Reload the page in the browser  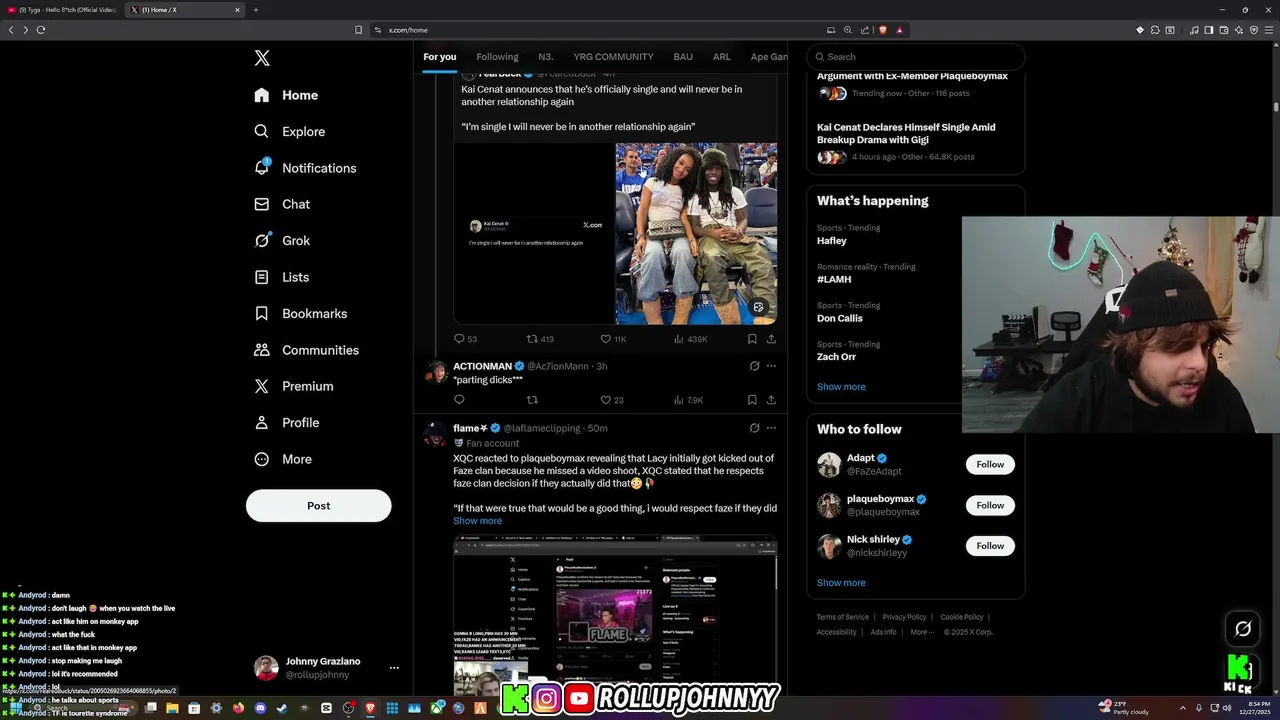[41, 30]
